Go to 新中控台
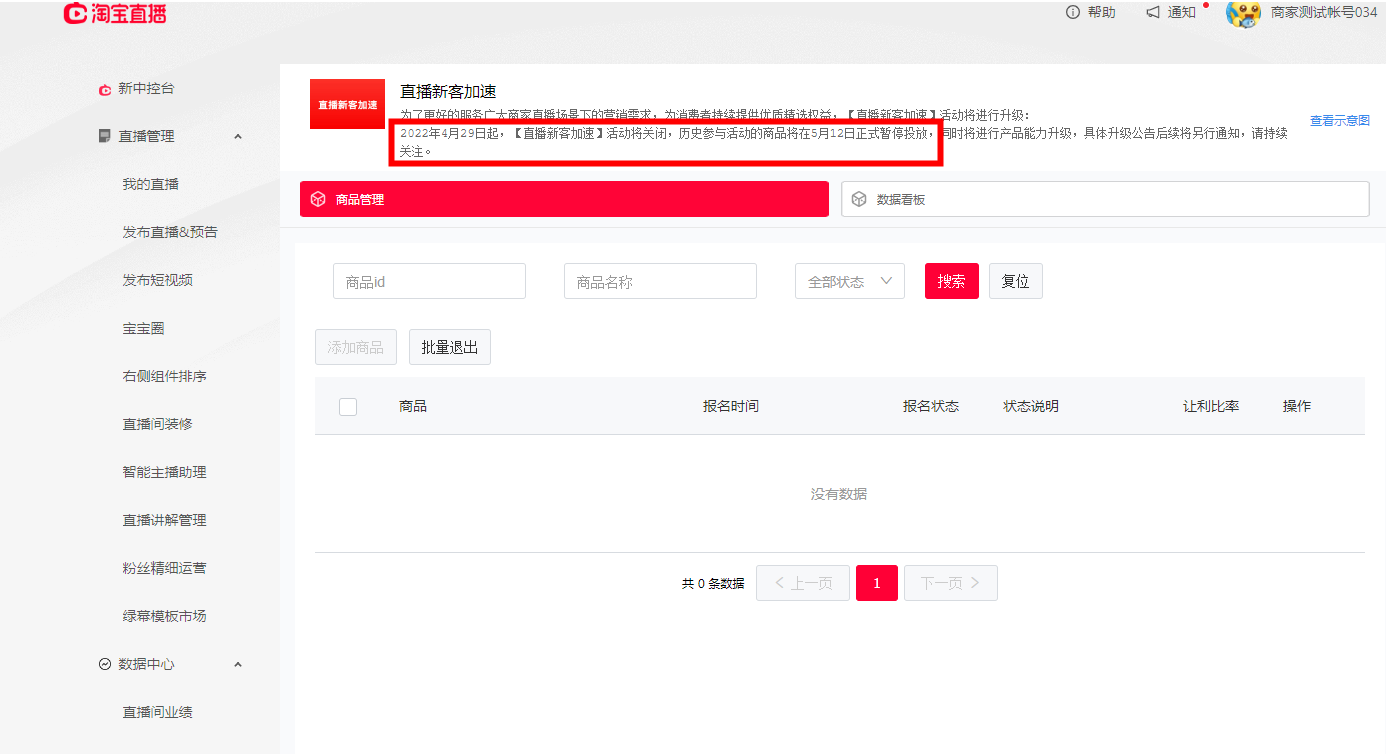 point(146,88)
